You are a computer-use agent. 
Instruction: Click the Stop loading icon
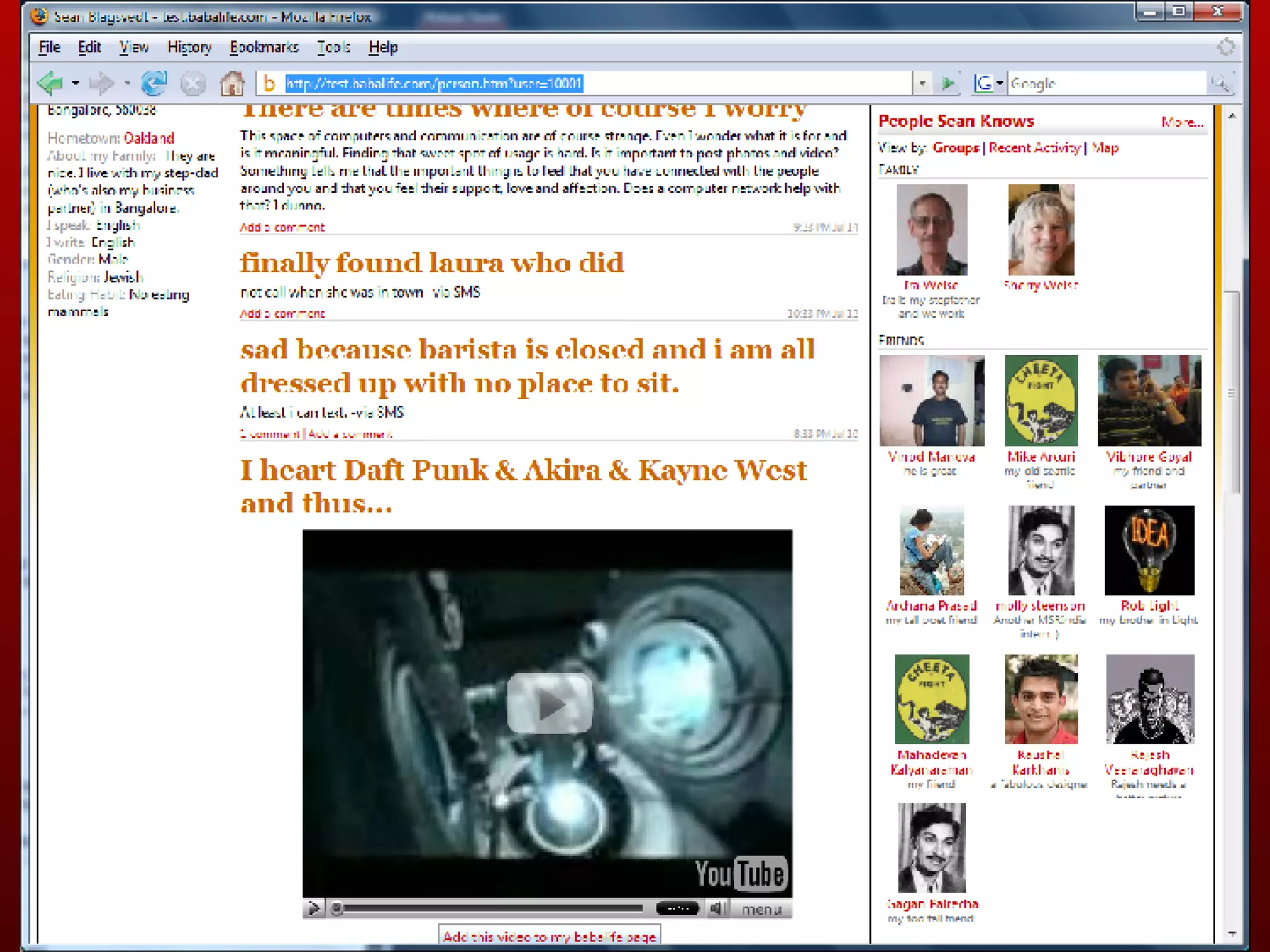(x=193, y=83)
